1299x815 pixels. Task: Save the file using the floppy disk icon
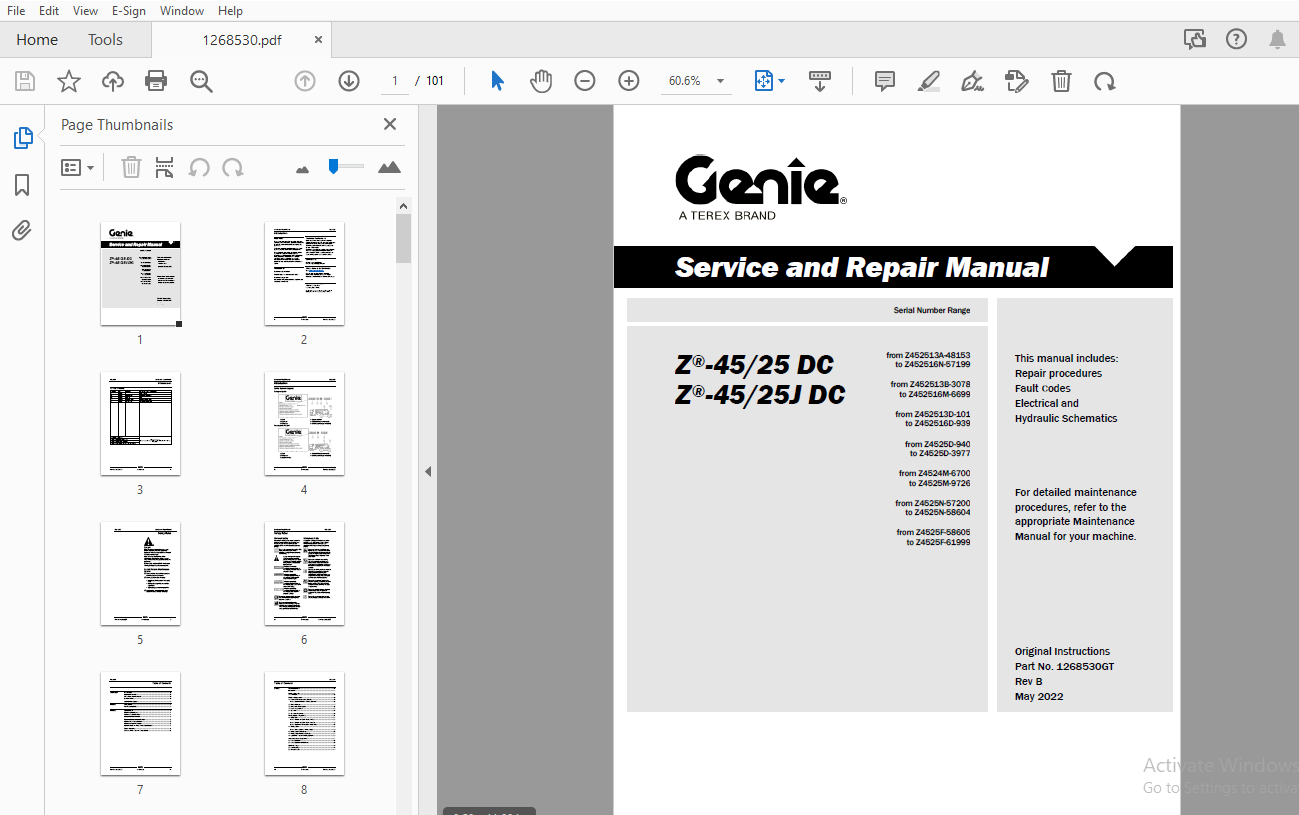25,81
